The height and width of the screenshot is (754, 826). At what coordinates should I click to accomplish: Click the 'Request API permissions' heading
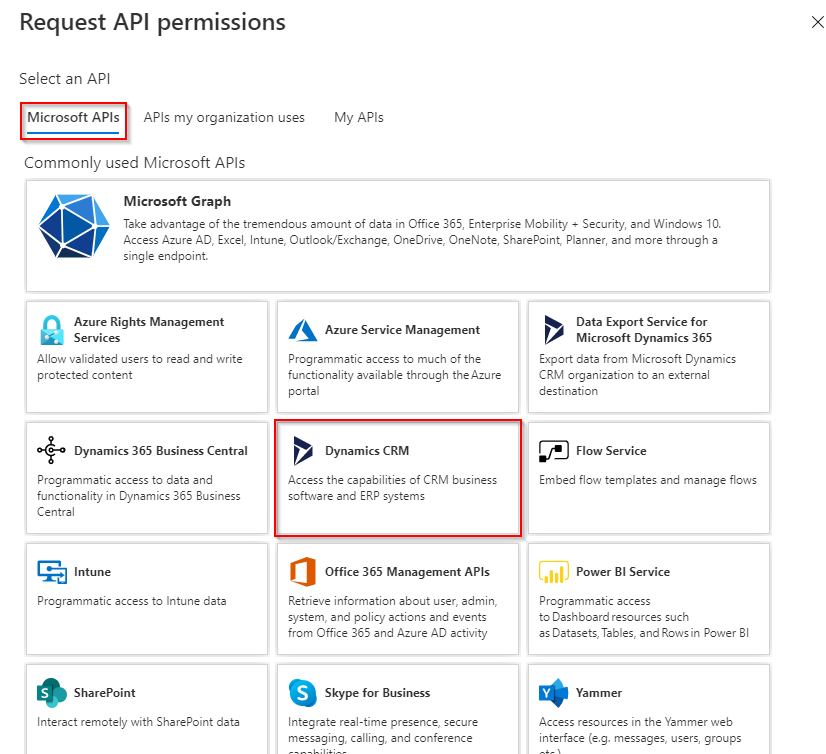point(152,22)
